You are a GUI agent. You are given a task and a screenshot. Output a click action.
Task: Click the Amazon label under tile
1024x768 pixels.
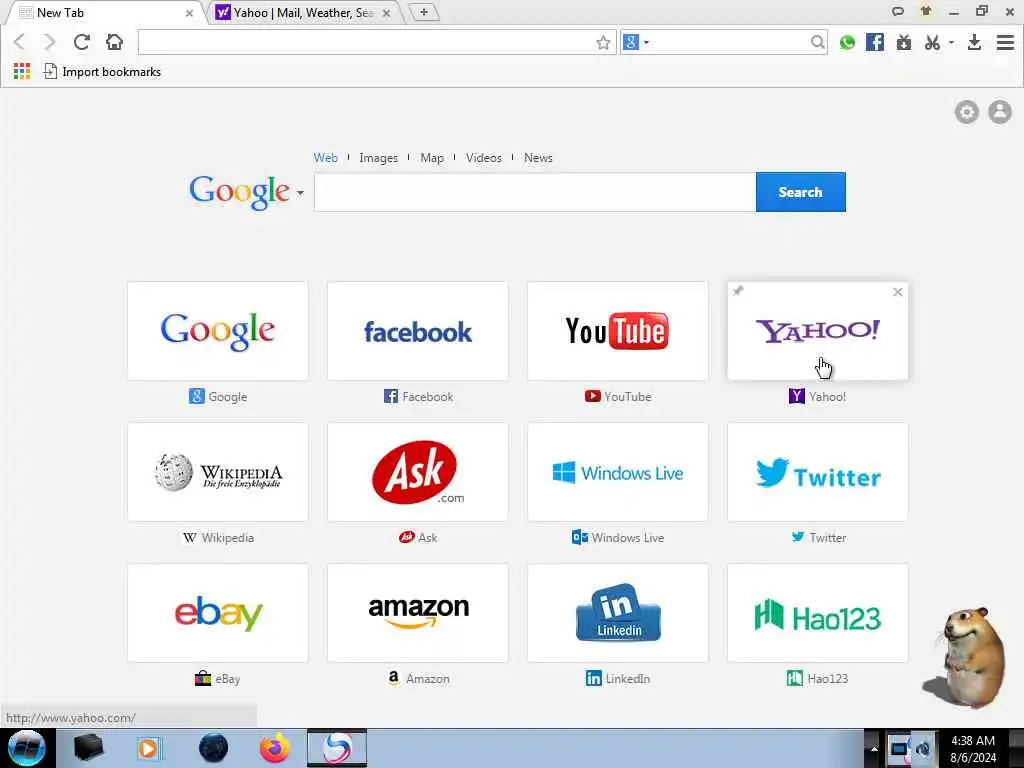click(x=428, y=679)
